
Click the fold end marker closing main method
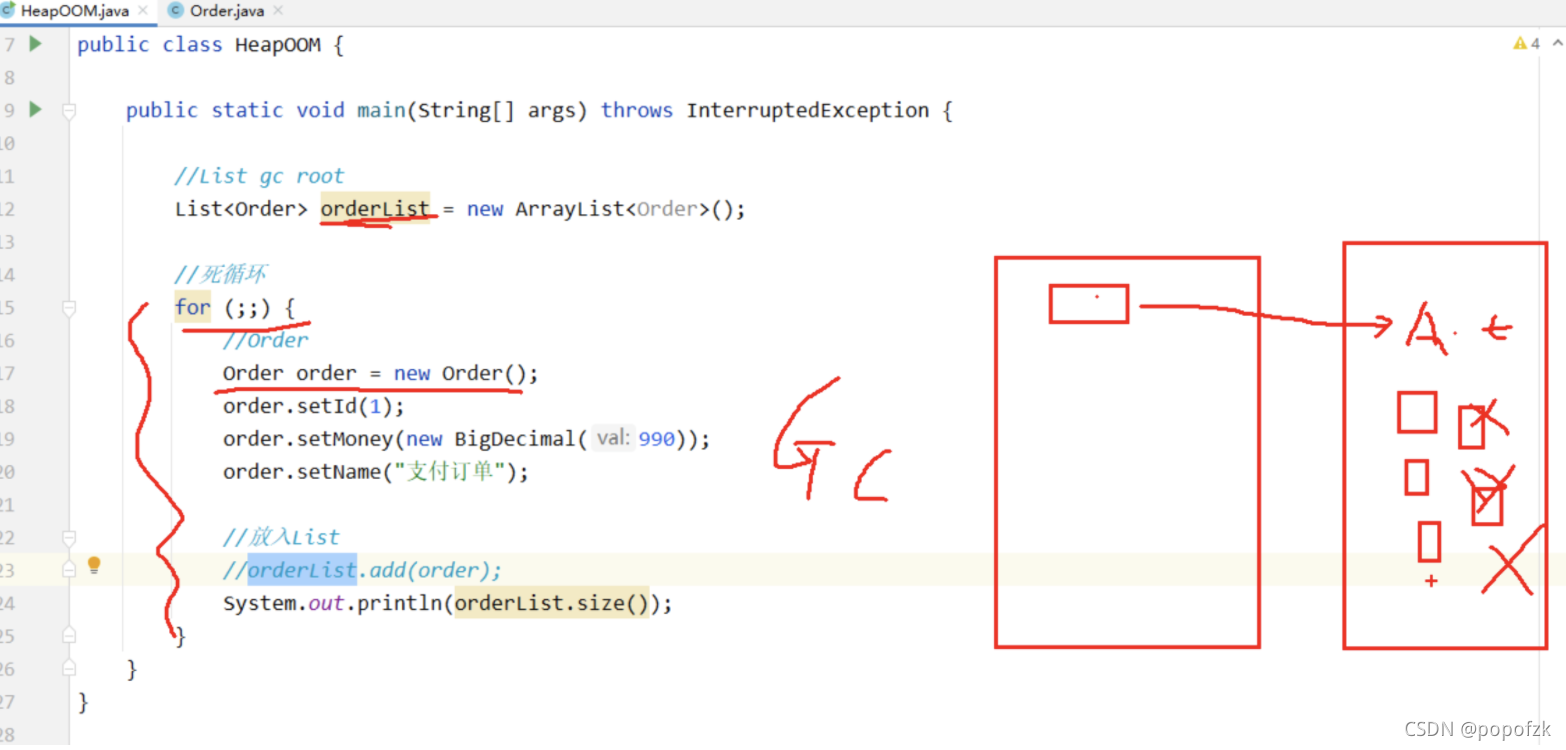point(69,669)
